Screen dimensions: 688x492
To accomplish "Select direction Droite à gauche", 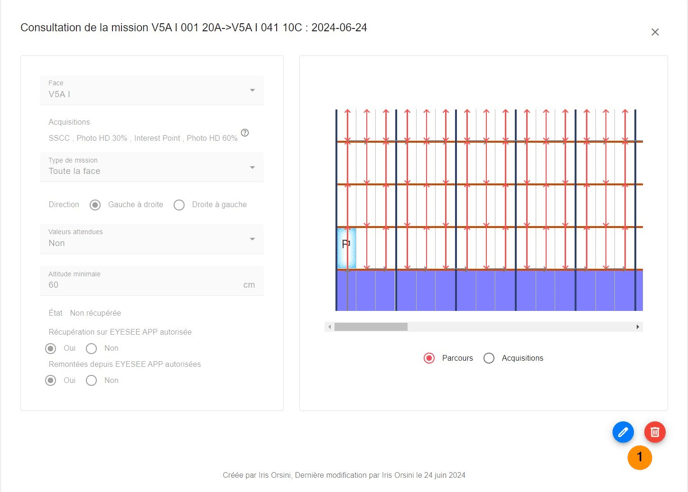I will click(x=179, y=205).
